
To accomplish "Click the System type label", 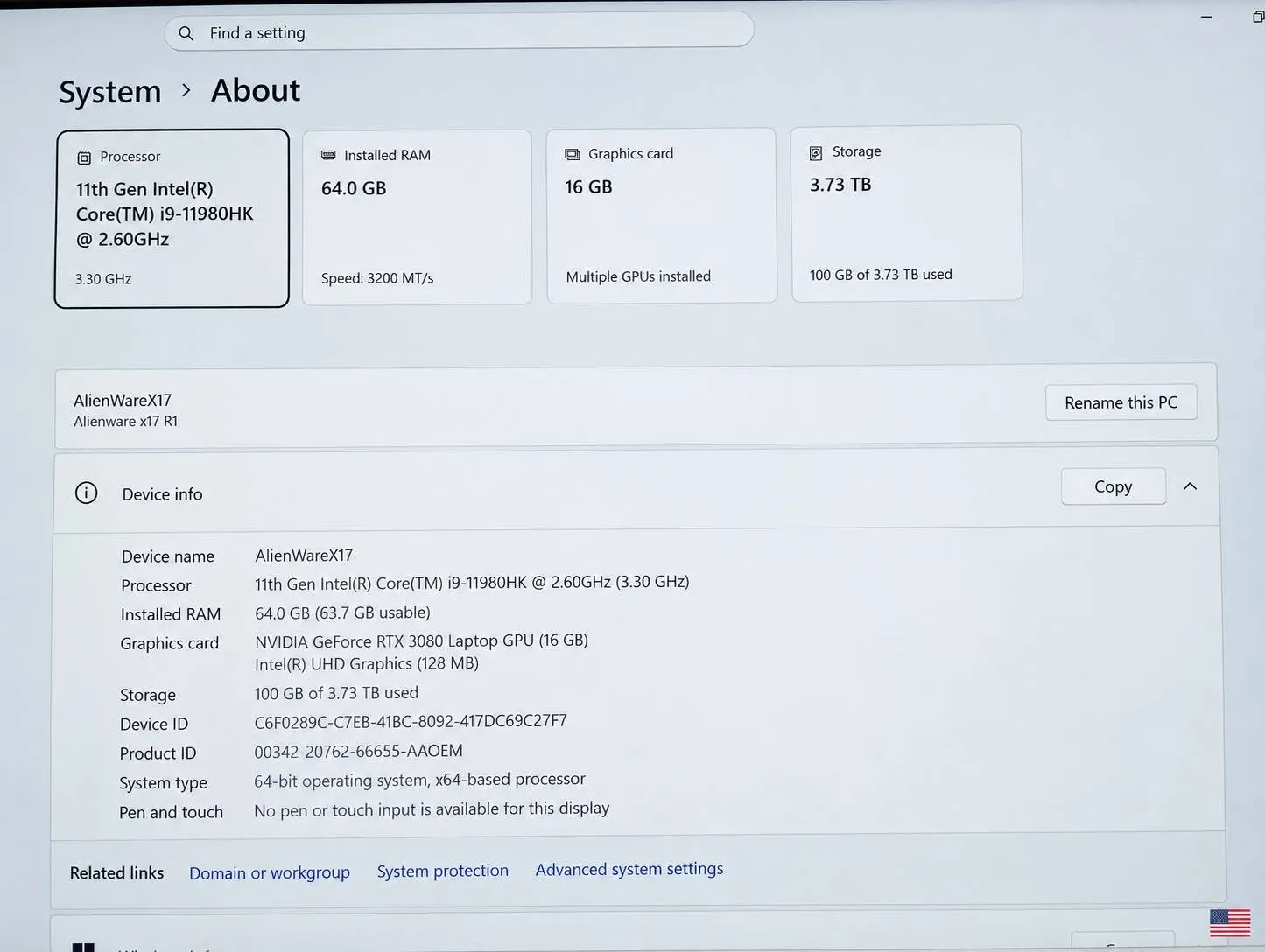I will click(x=163, y=783).
